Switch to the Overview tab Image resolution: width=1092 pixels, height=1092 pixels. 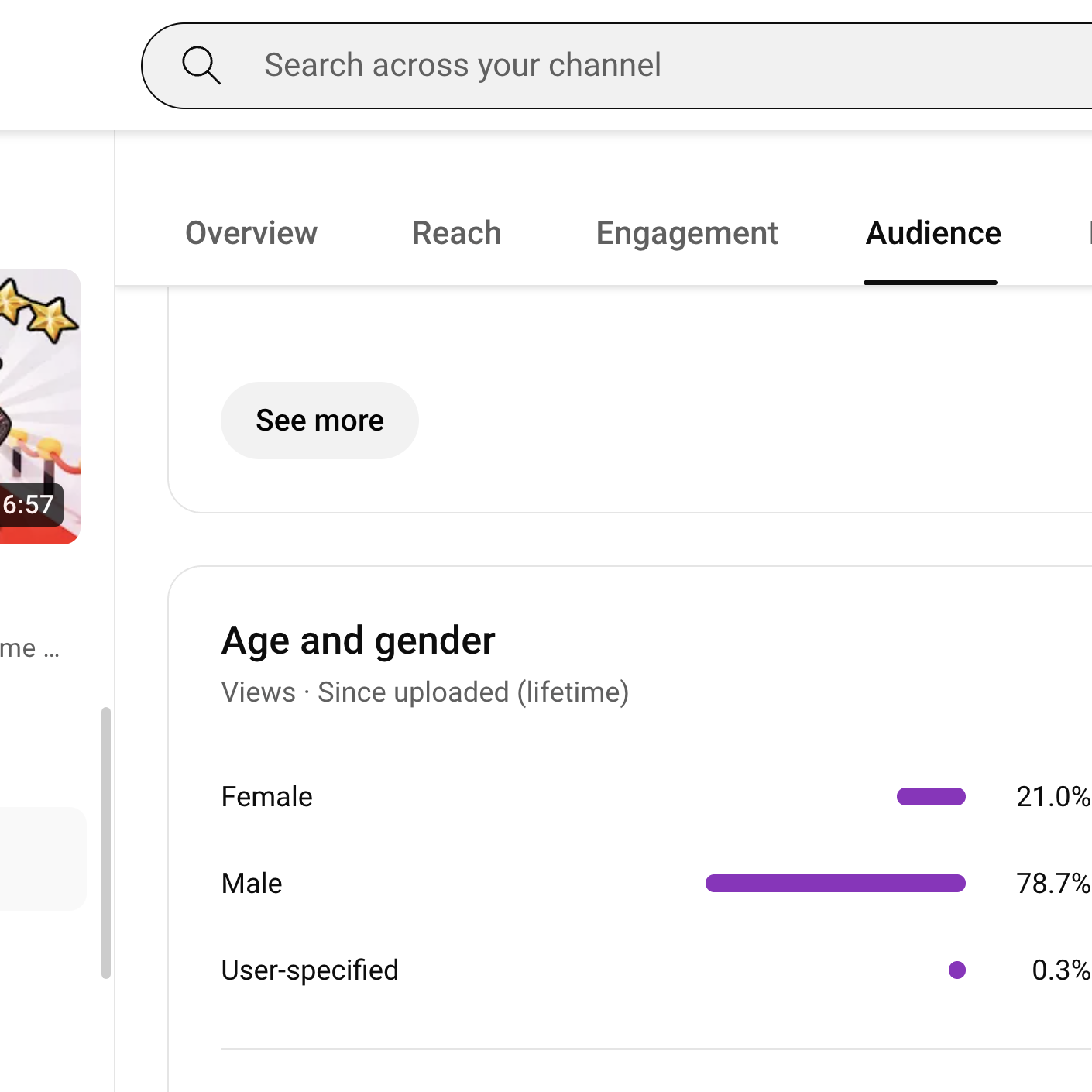coord(251,233)
